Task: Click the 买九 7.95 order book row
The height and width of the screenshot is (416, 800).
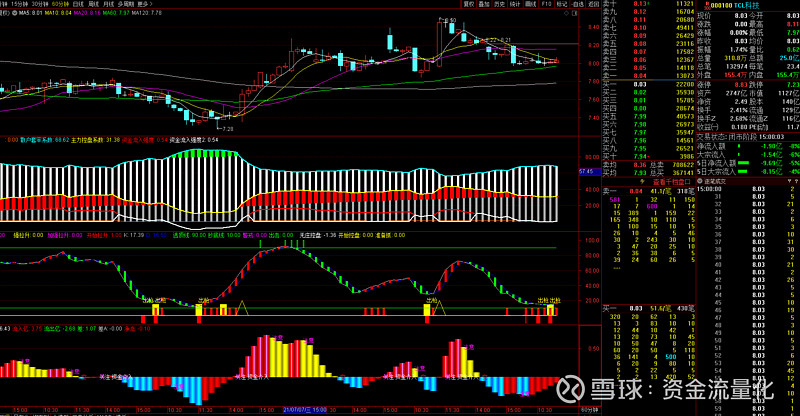Action: [648, 149]
